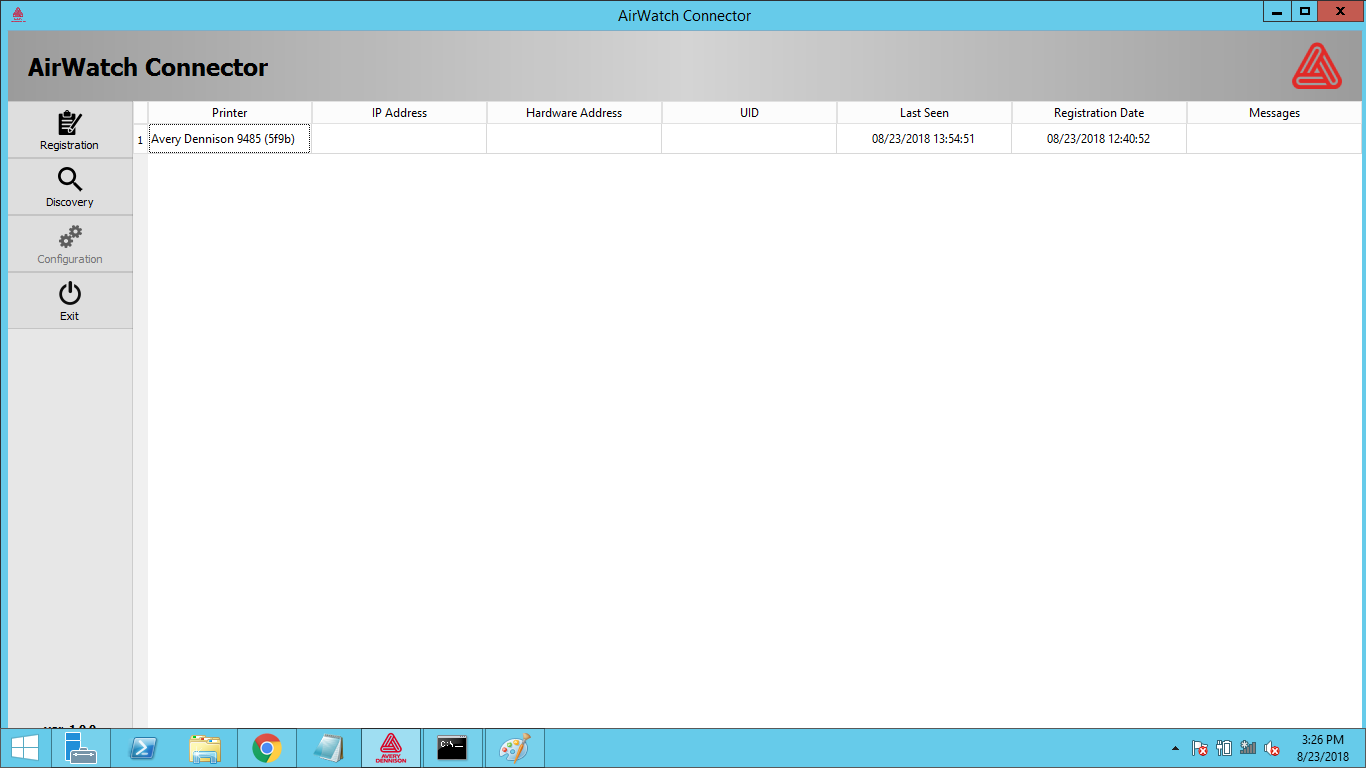The height and width of the screenshot is (768, 1366).
Task: Open Server Manager from taskbar
Action: [80, 748]
